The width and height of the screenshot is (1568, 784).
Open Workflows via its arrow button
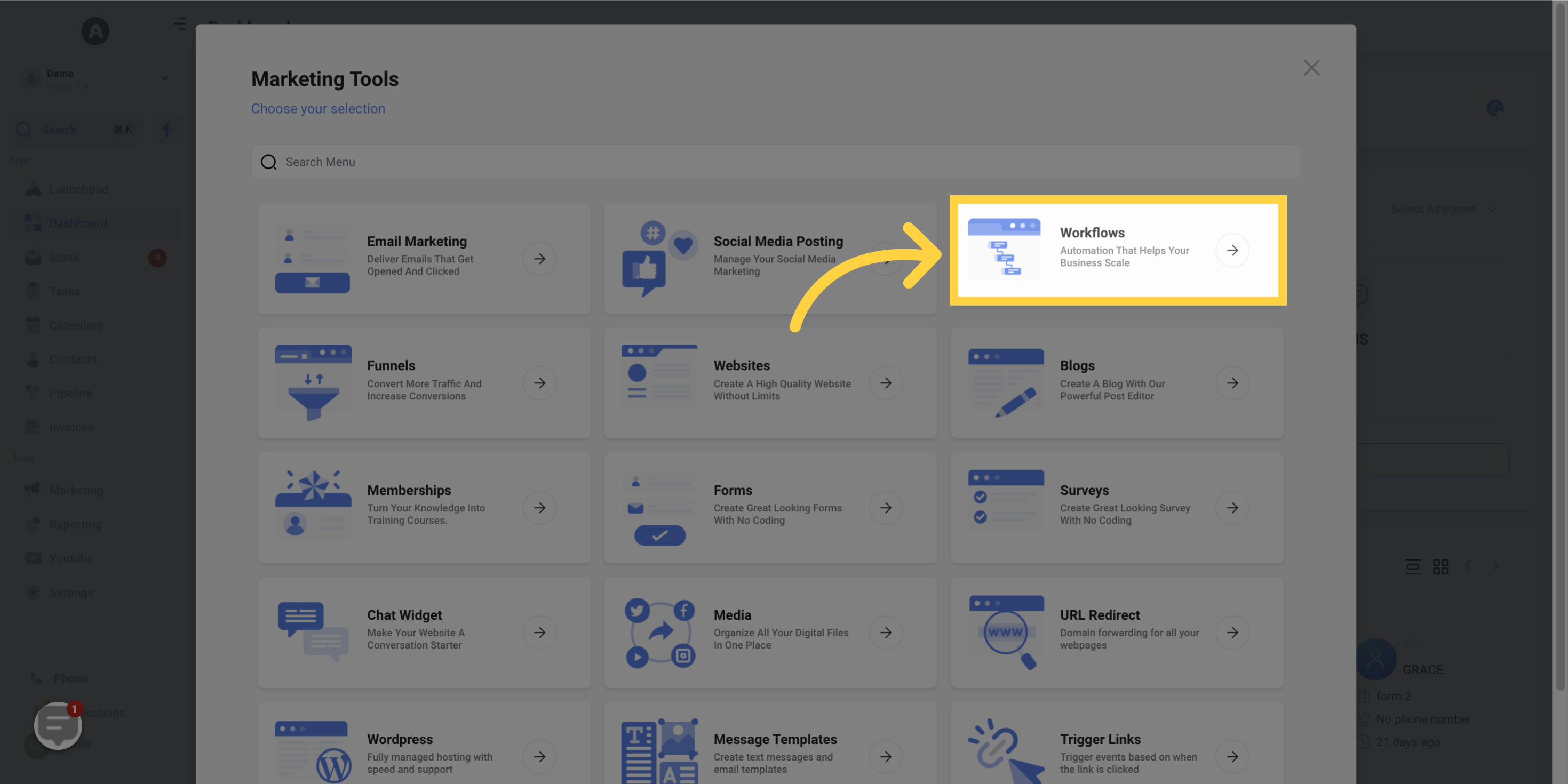1233,250
